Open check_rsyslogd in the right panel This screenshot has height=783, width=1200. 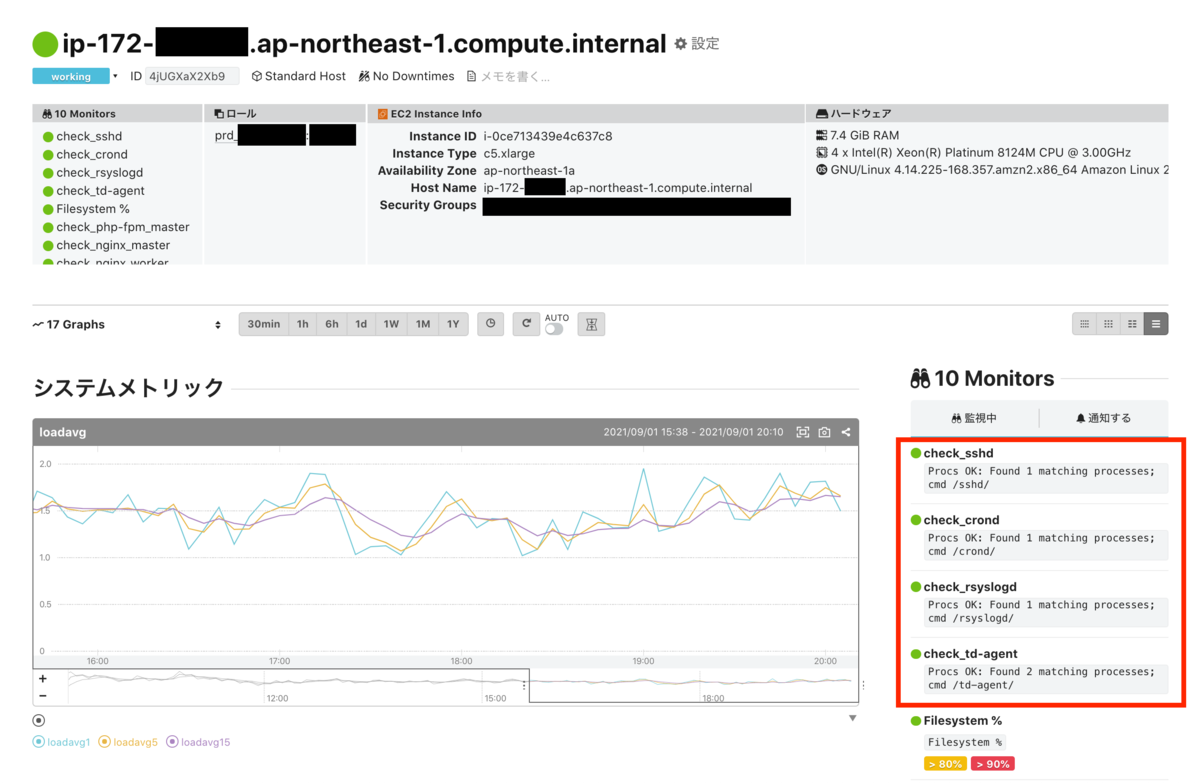coord(970,587)
